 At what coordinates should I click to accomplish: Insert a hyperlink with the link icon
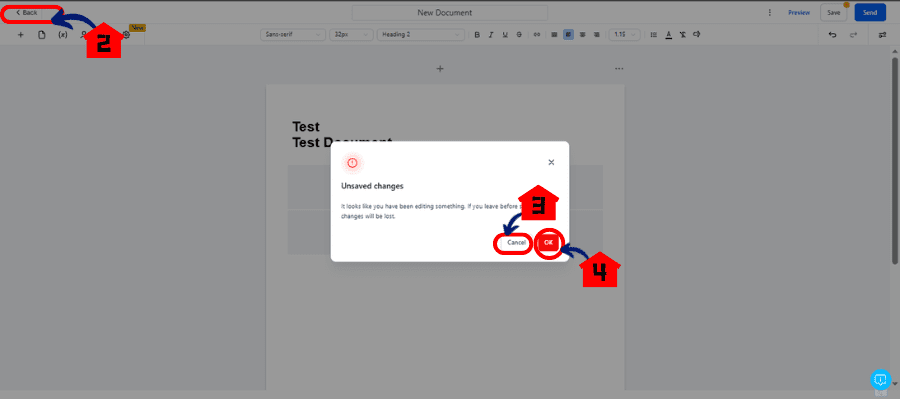(x=537, y=35)
